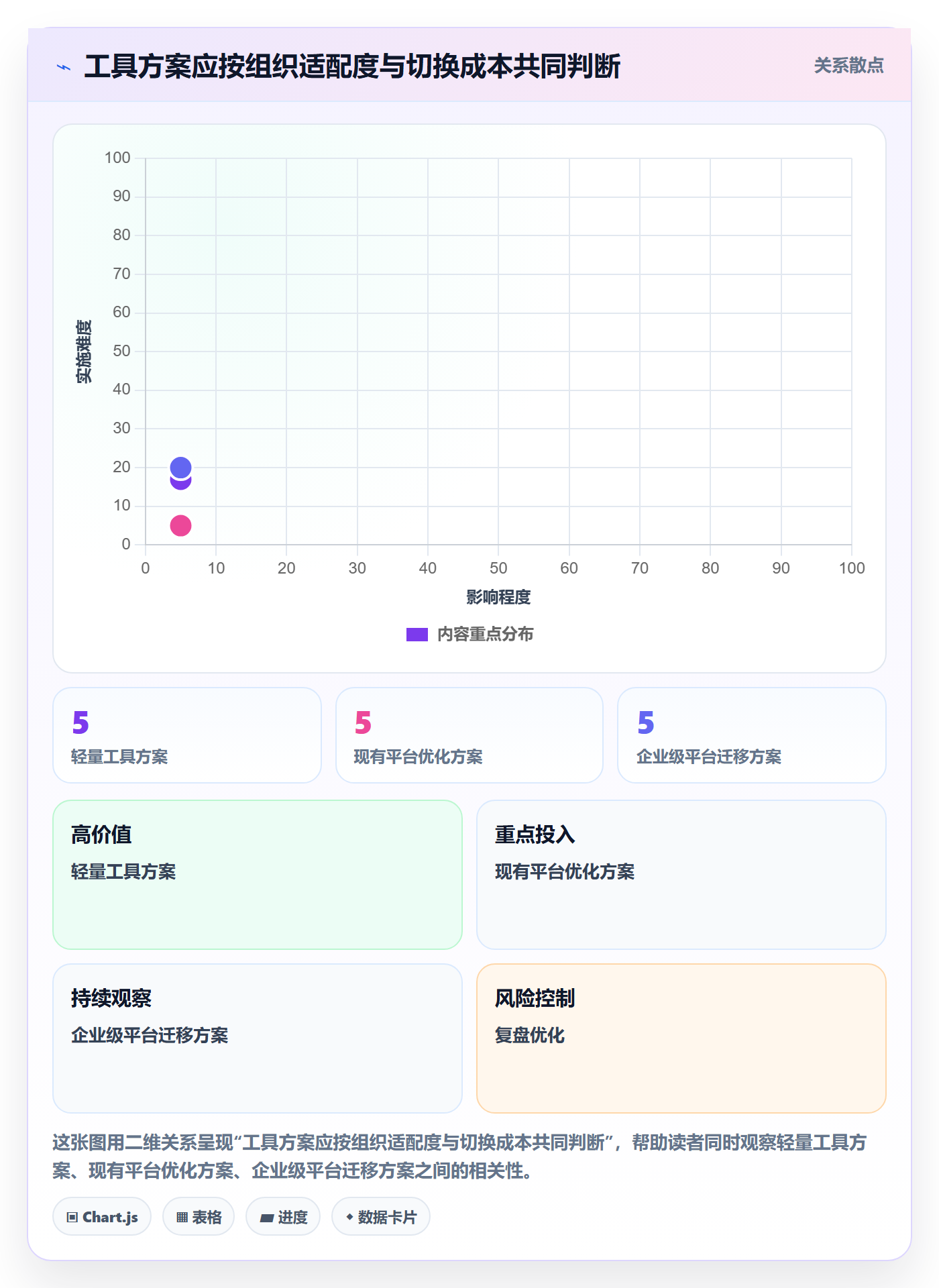Click 现有平台优化方案 under the 重点投入 heading
This screenshot has width=939, height=1288.
[565, 871]
